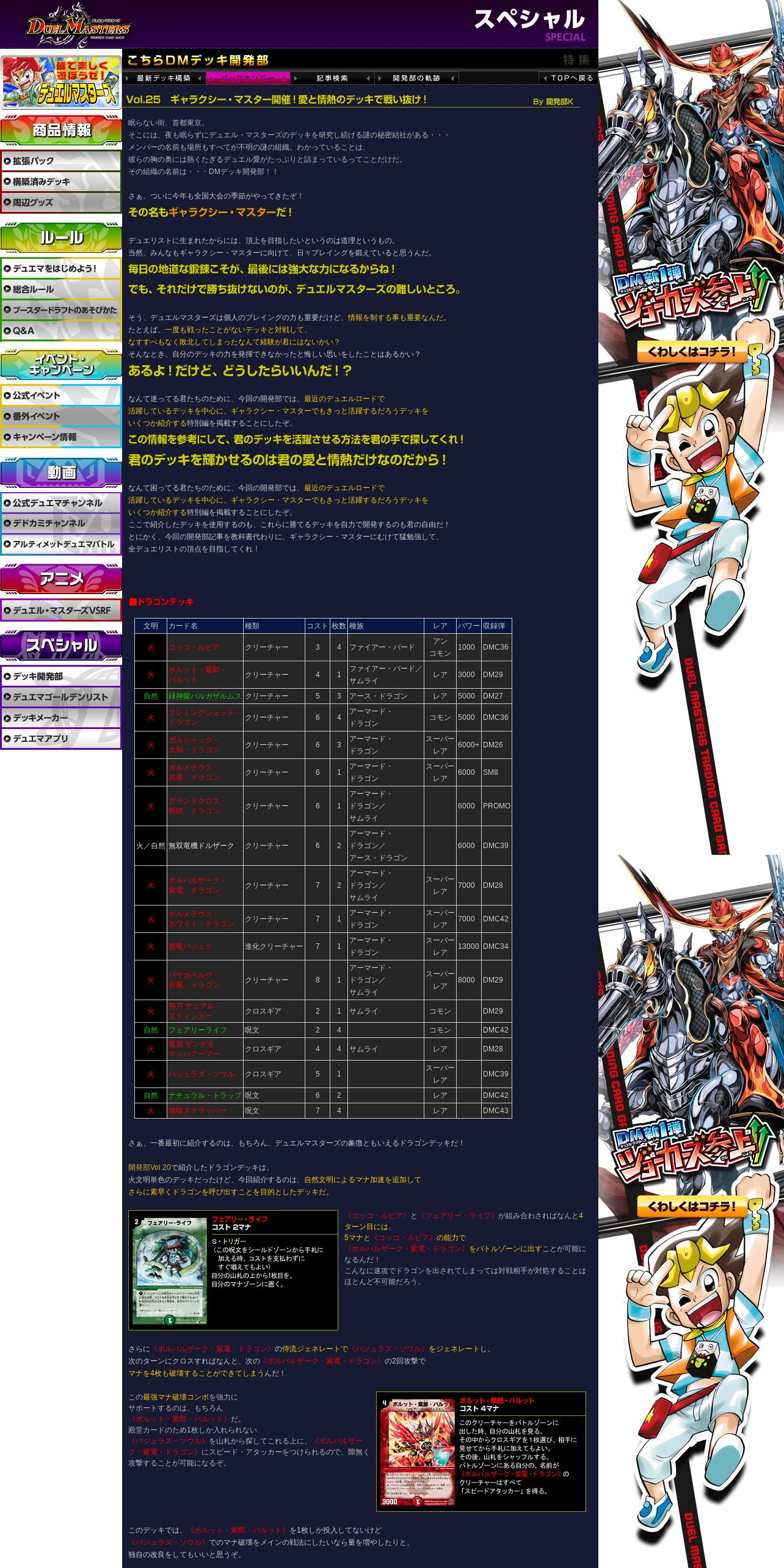
Task: Open 構築済みデッキ in sidebar
Action: pyautogui.click(x=61, y=182)
